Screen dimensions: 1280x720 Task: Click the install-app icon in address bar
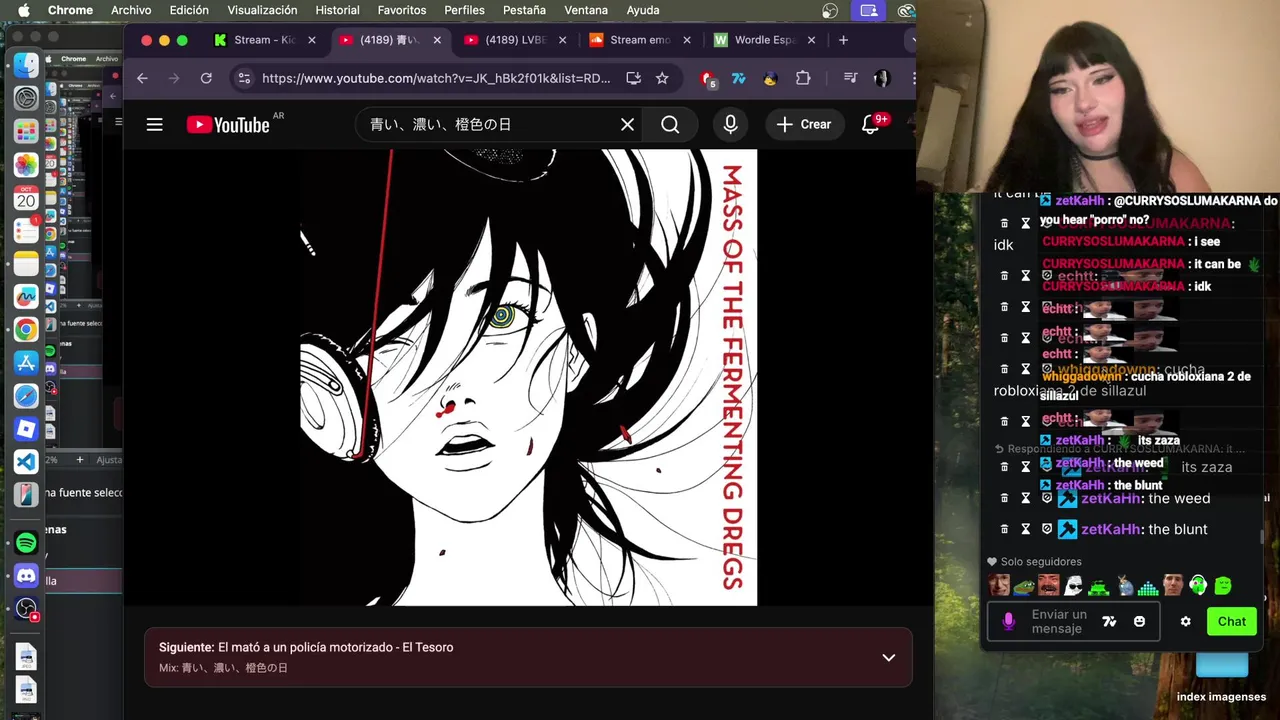tap(633, 78)
